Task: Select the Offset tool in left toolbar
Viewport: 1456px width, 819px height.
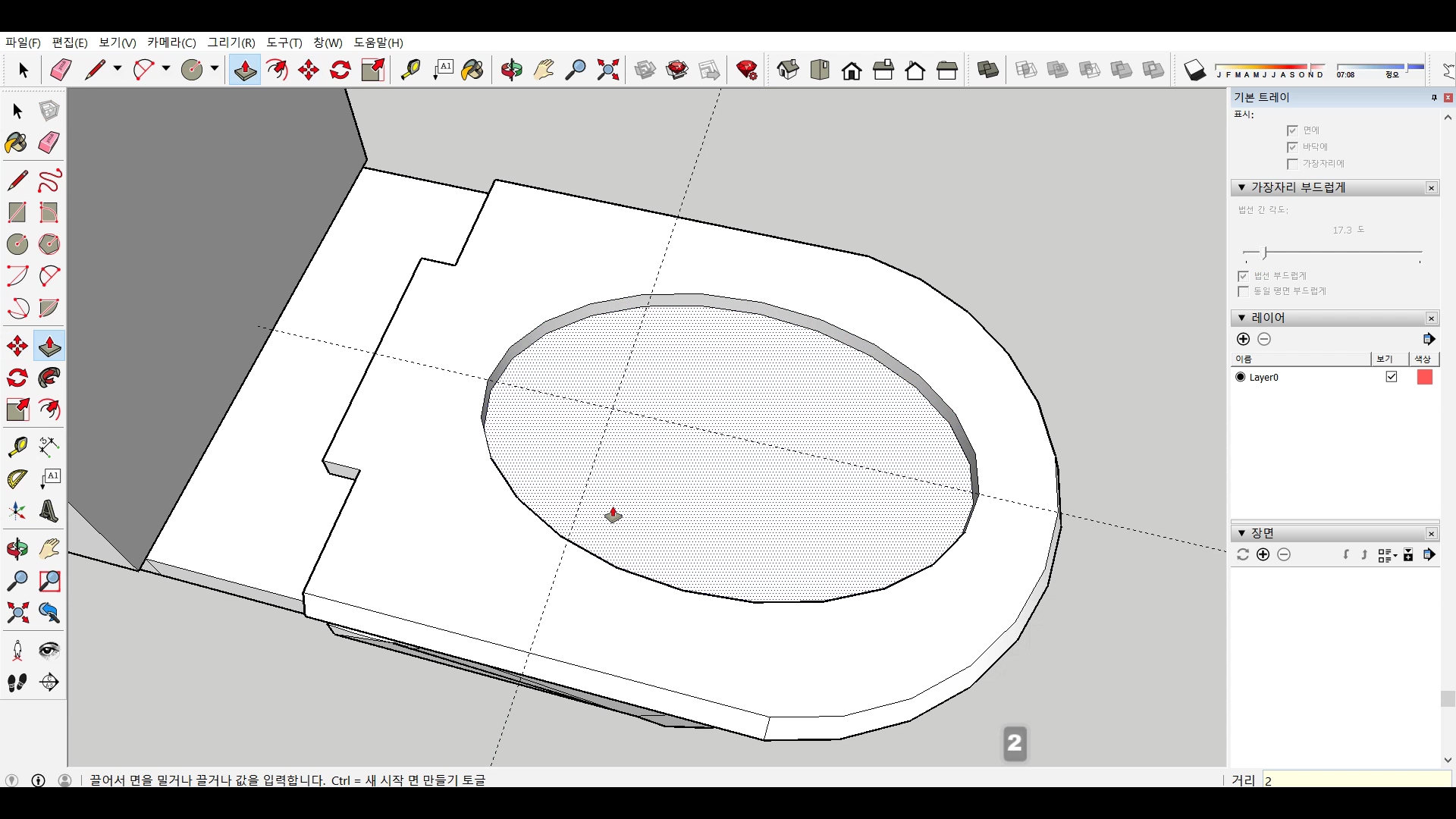Action: point(49,409)
